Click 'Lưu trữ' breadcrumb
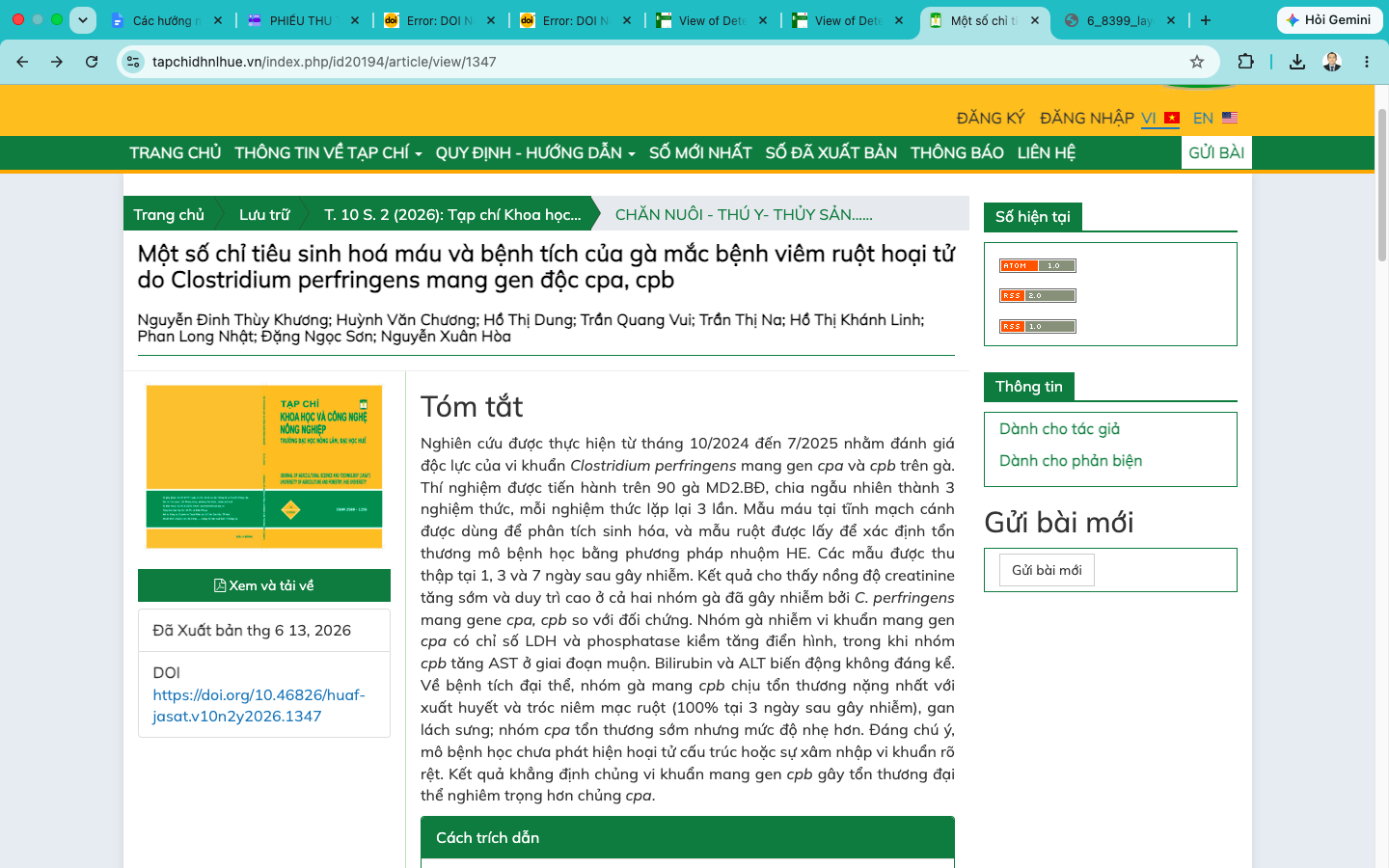1389x868 pixels. pos(264,214)
